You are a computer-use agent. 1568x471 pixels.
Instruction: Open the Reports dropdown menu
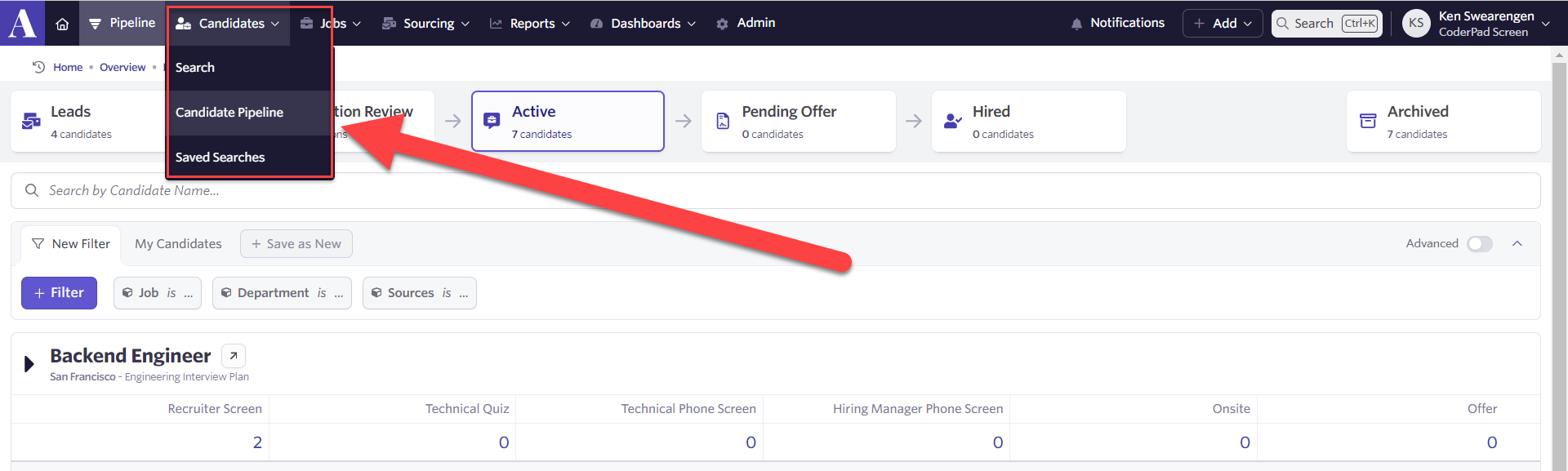click(530, 24)
